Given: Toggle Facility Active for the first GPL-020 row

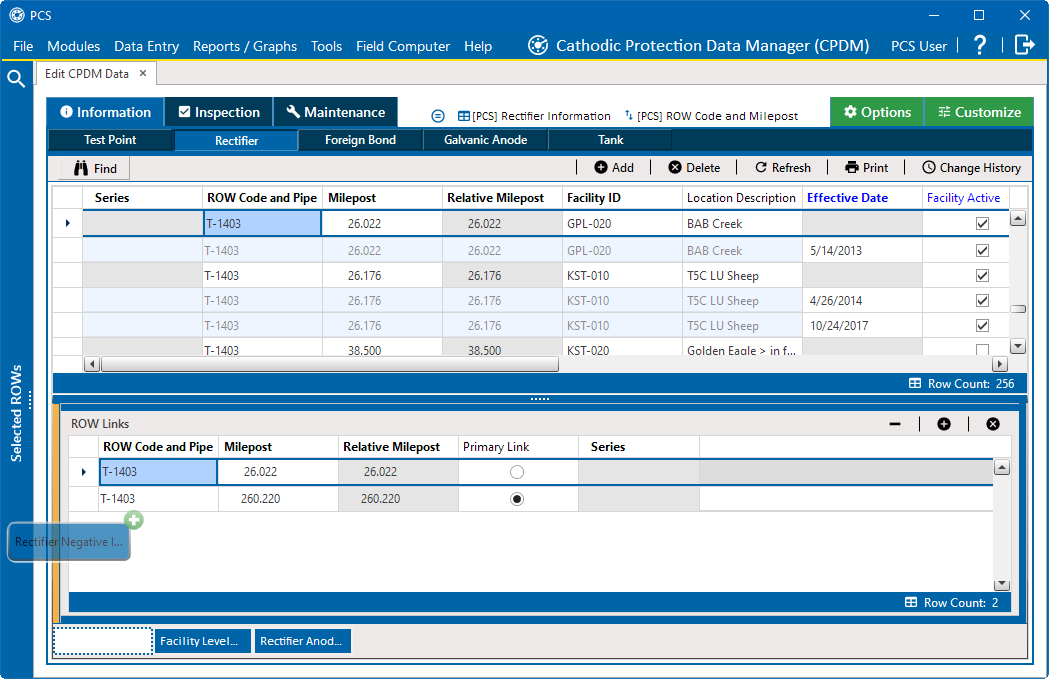Looking at the screenshot, I should [x=982, y=223].
